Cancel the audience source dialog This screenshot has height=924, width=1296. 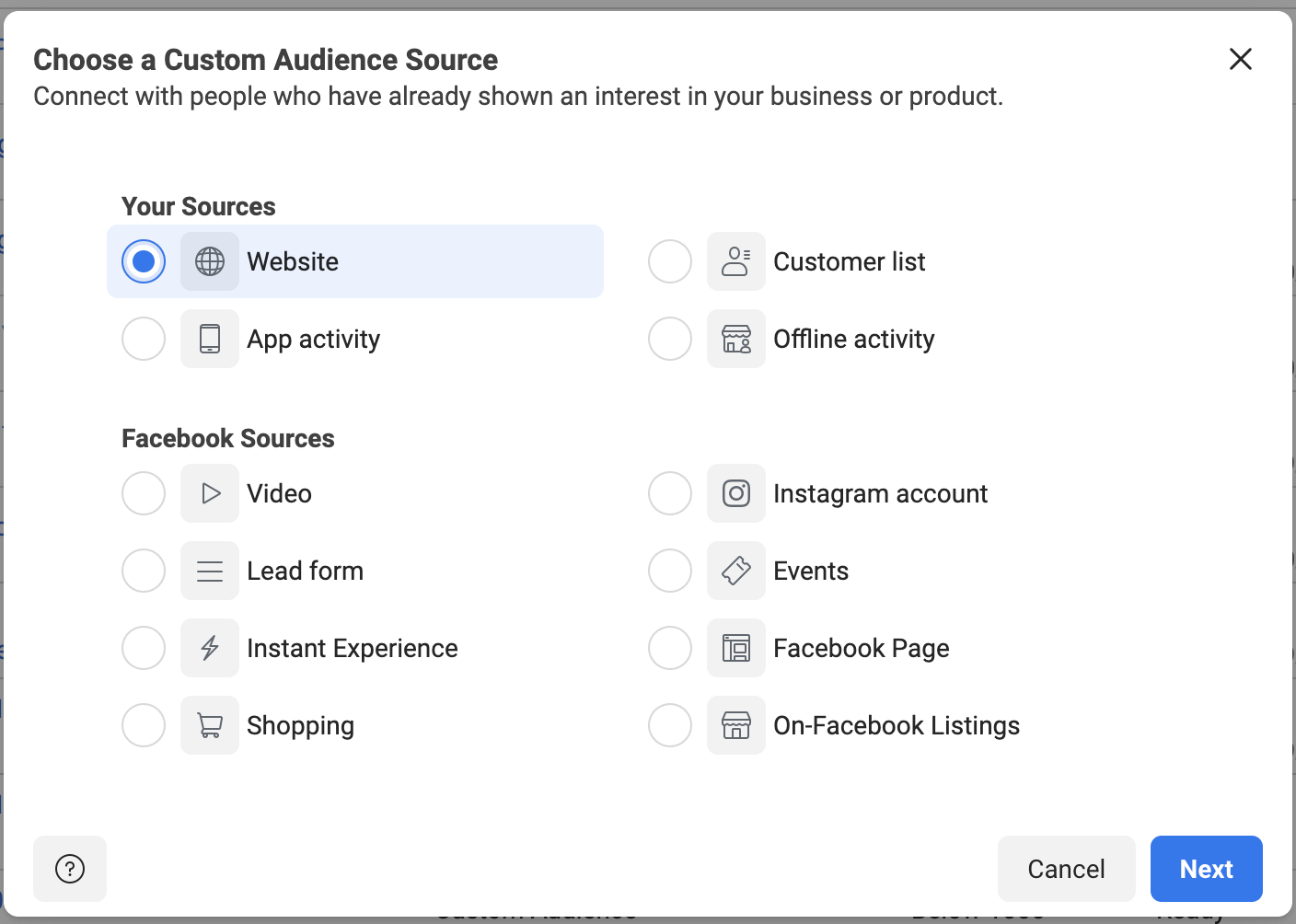click(x=1067, y=869)
